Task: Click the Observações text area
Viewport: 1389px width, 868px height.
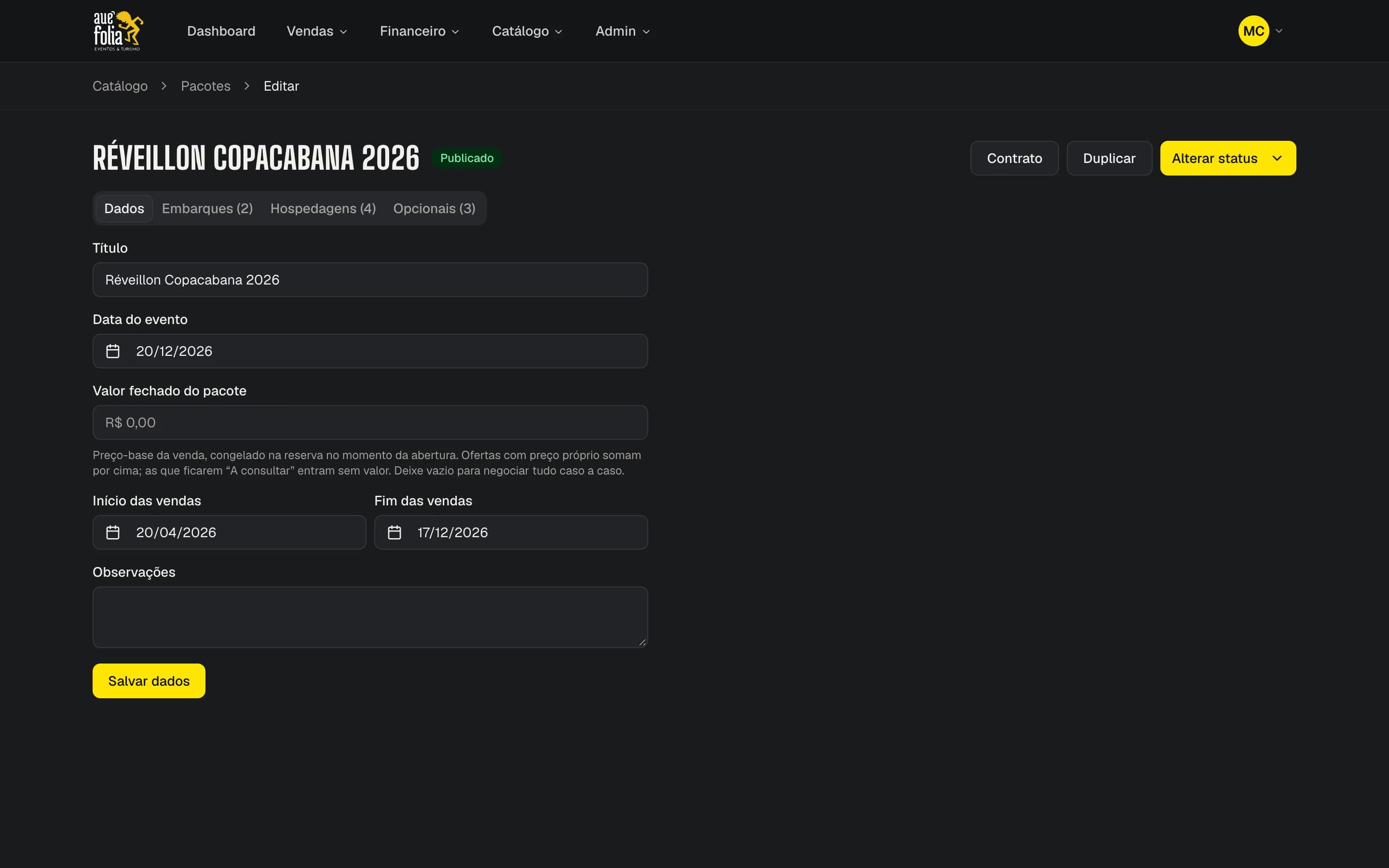Action: pyautogui.click(x=370, y=617)
